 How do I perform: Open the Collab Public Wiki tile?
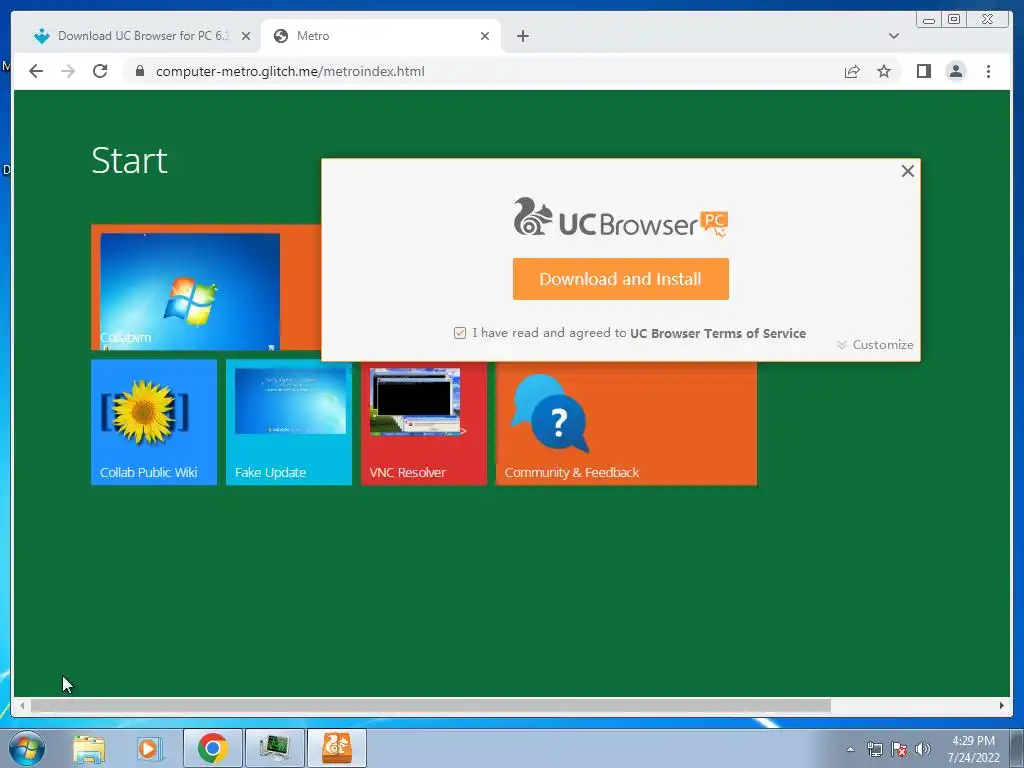(x=154, y=422)
